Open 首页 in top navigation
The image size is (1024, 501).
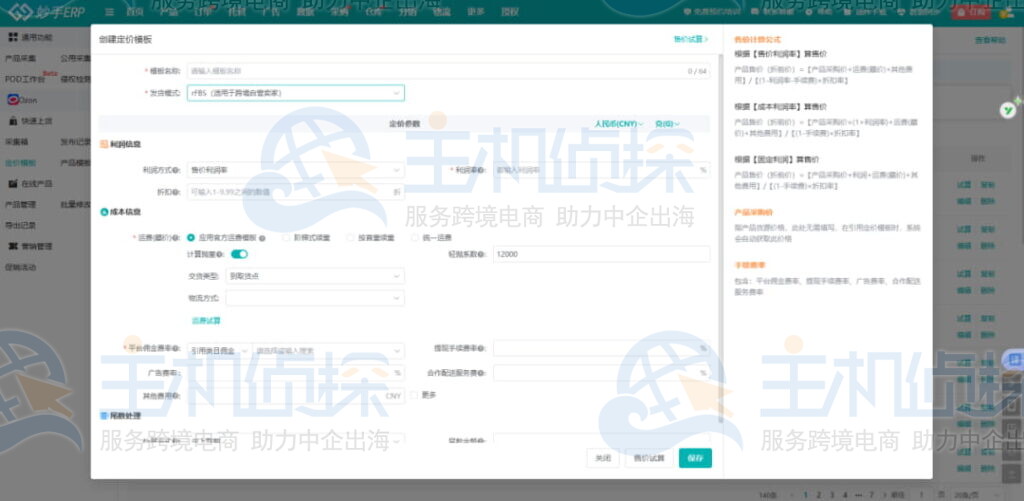(x=135, y=12)
